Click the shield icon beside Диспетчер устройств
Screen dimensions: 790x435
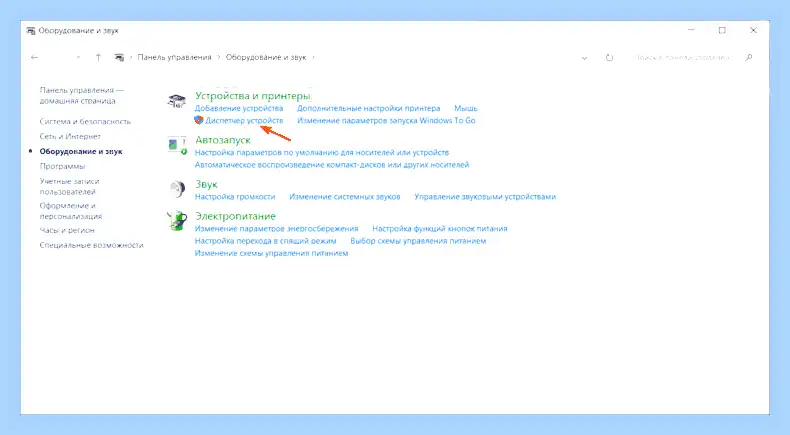click(x=199, y=120)
